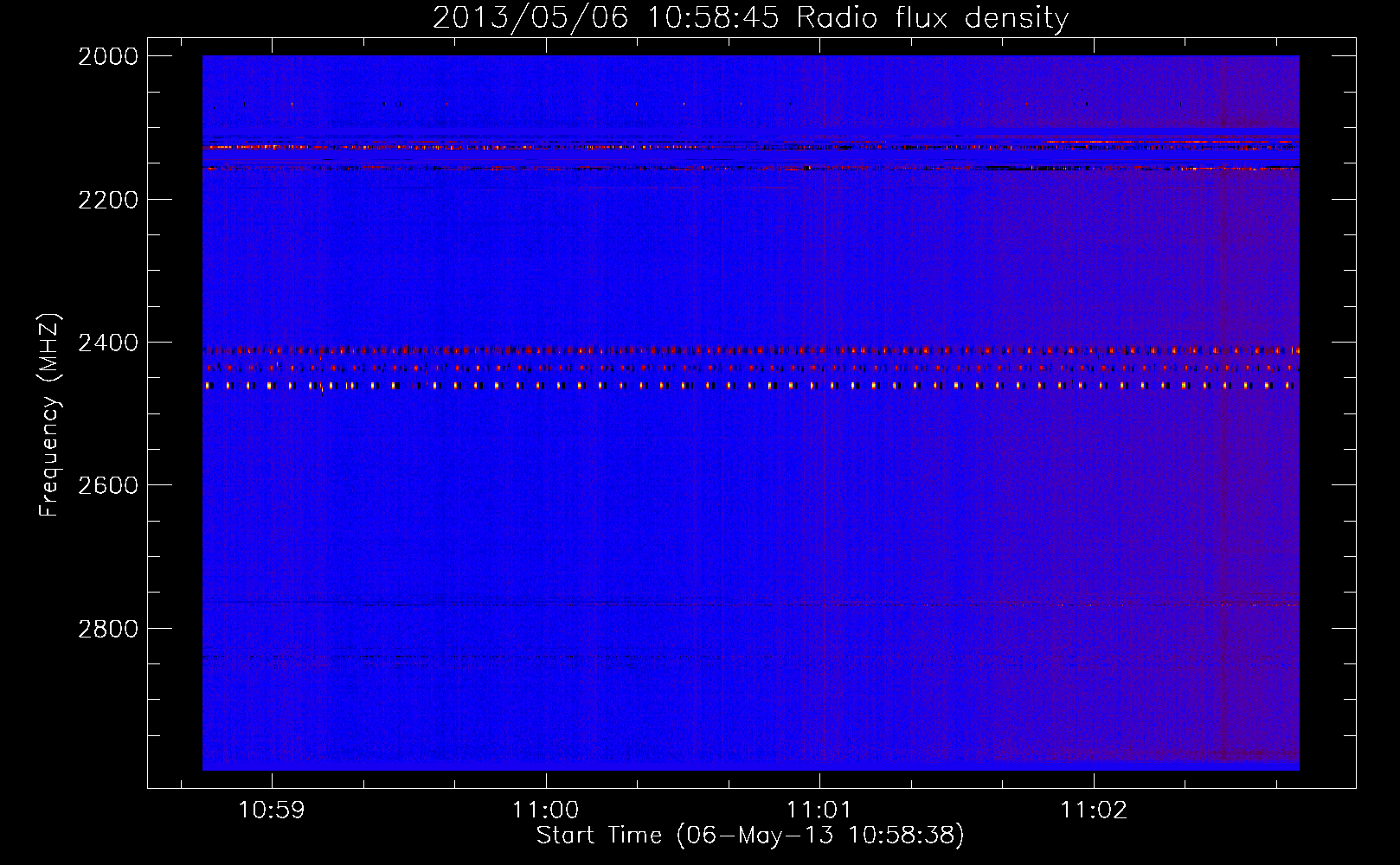This screenshot has width=1400, height=865.
Task: Click the 'Frequency (MHZ)' axis title
Action: pos(50,415)
